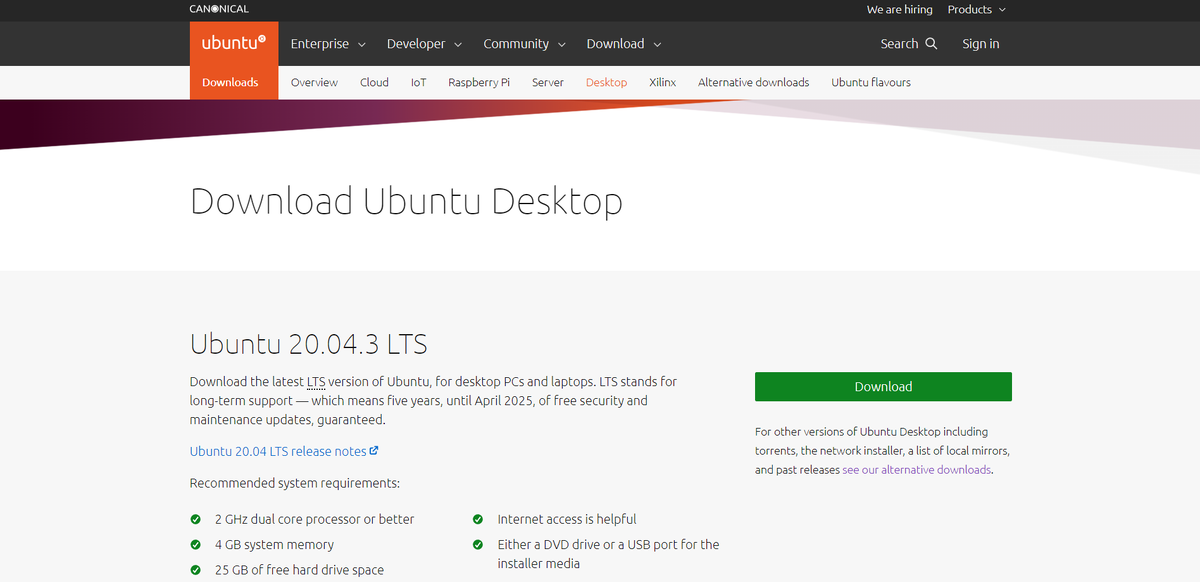The height and width of the screenshot is (582, 1200).
Task: Expand the Community dropdown
Action: 524,43
